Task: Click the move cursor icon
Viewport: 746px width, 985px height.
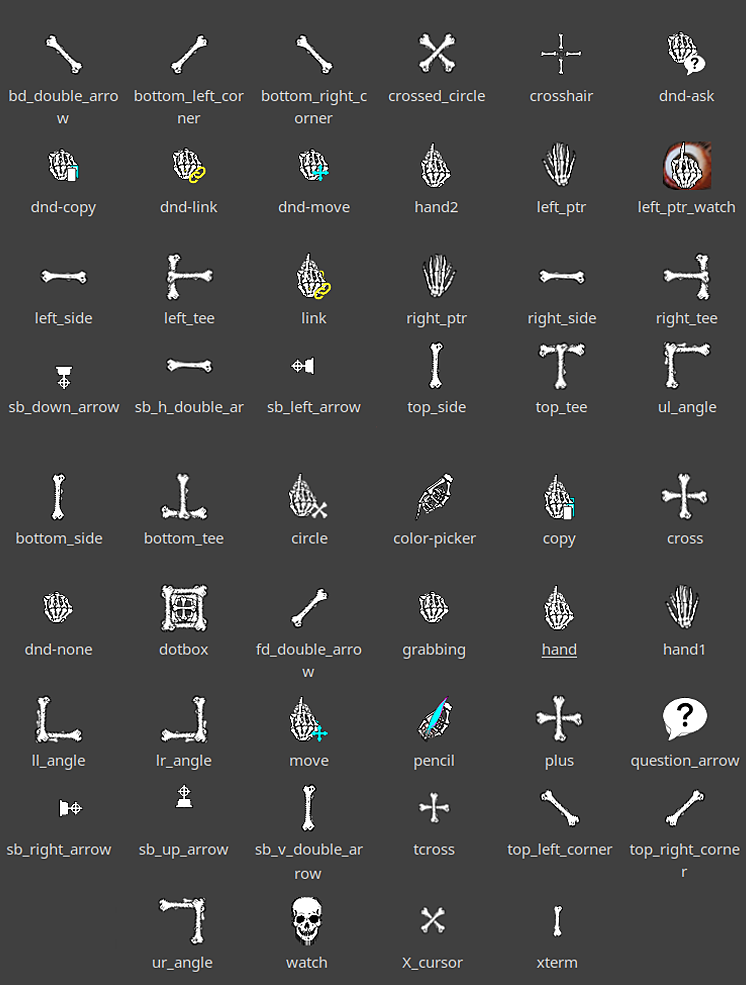Action: 309,719
